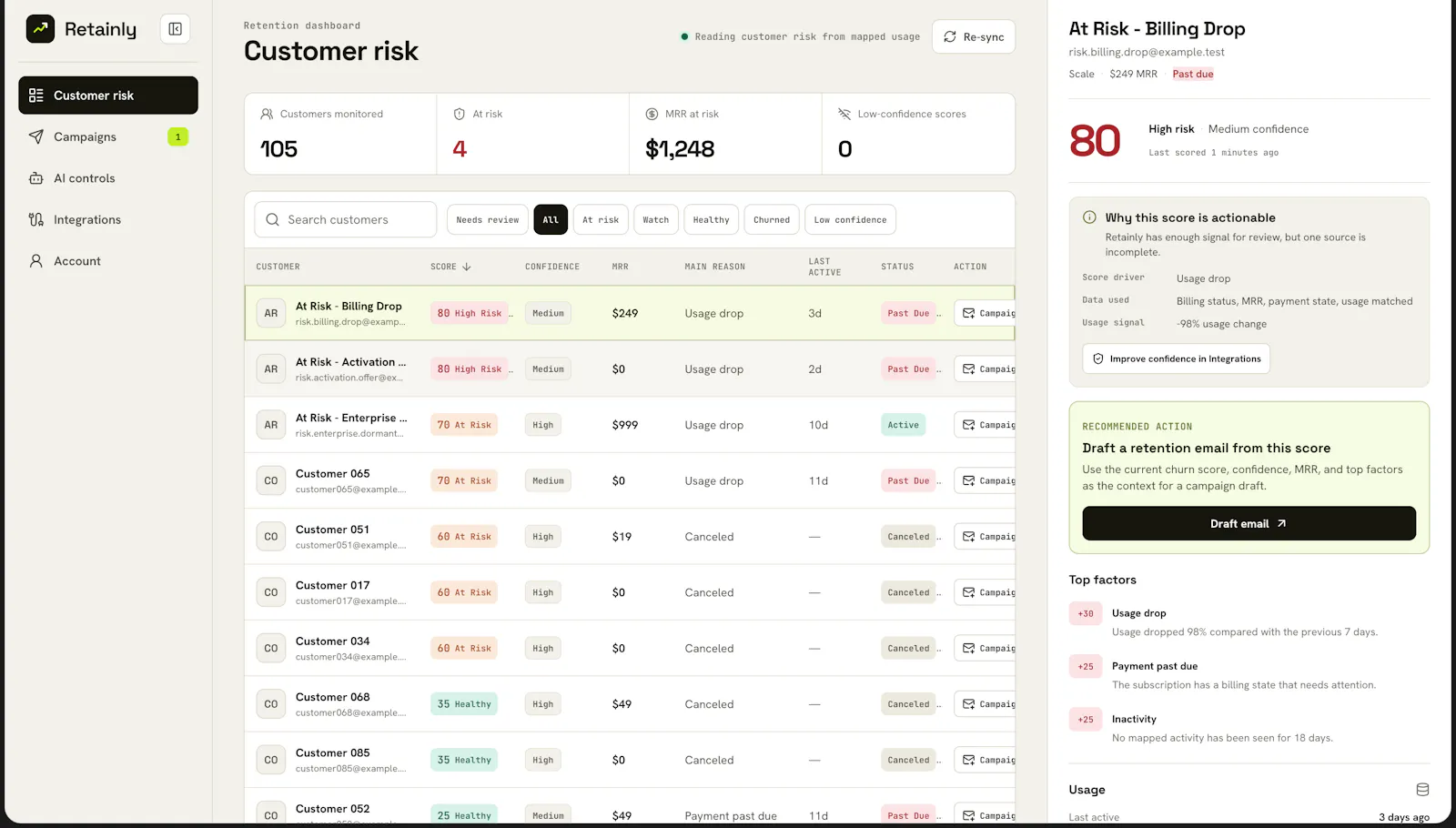
Task: Collapse the sidebar with the panel icon
Action: tap(175, 29)
